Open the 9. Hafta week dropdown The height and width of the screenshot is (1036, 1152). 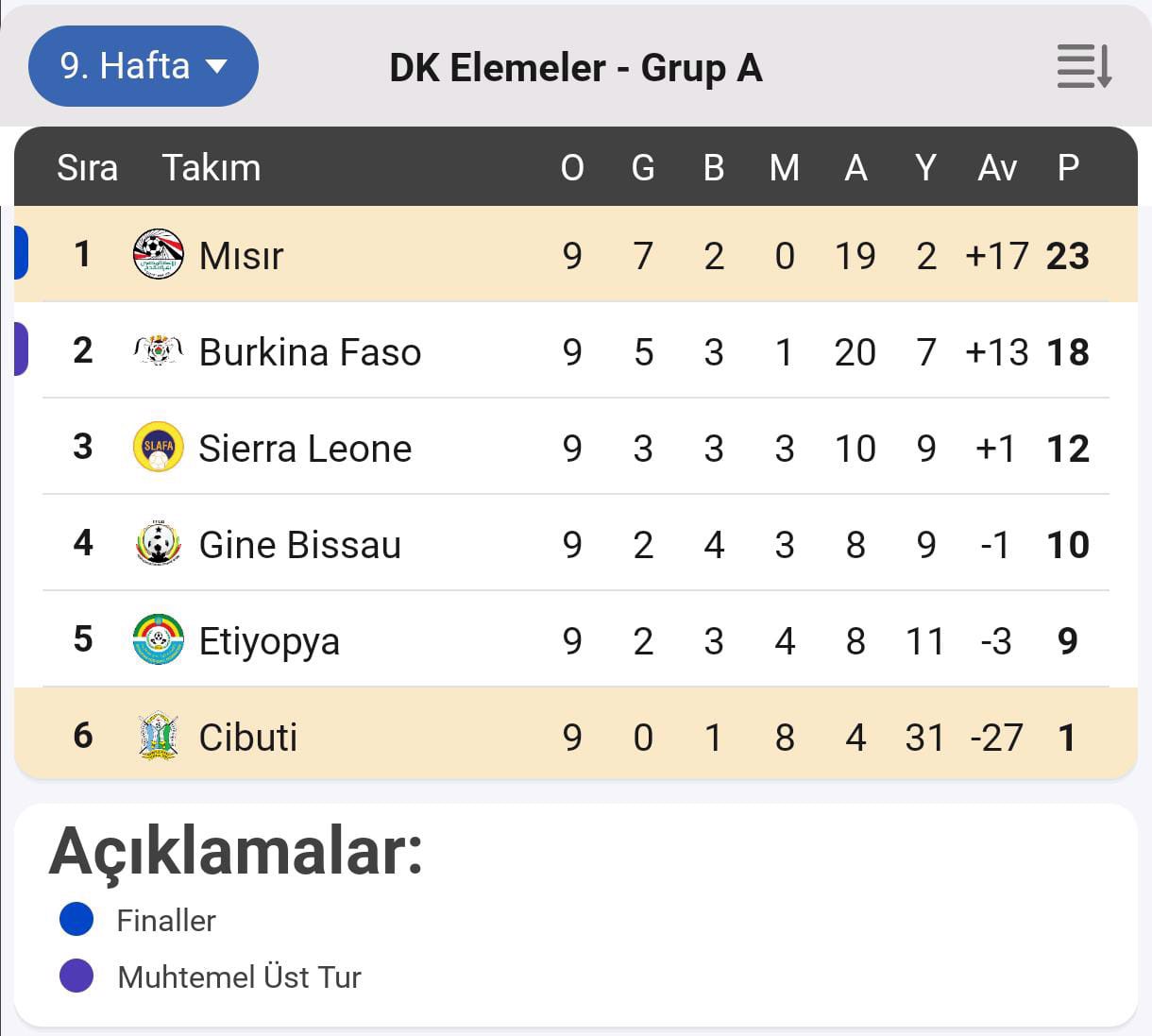144,66
